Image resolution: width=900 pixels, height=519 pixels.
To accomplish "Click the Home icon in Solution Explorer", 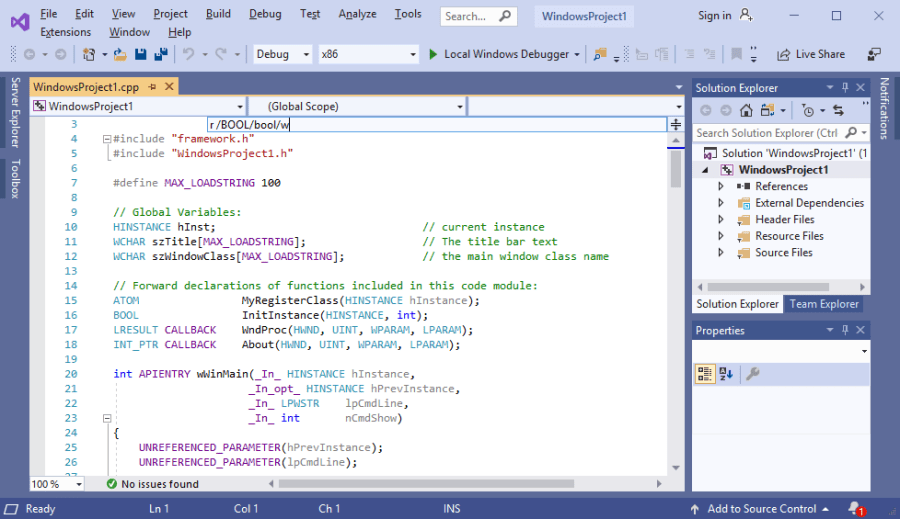I will coord(744,110).
